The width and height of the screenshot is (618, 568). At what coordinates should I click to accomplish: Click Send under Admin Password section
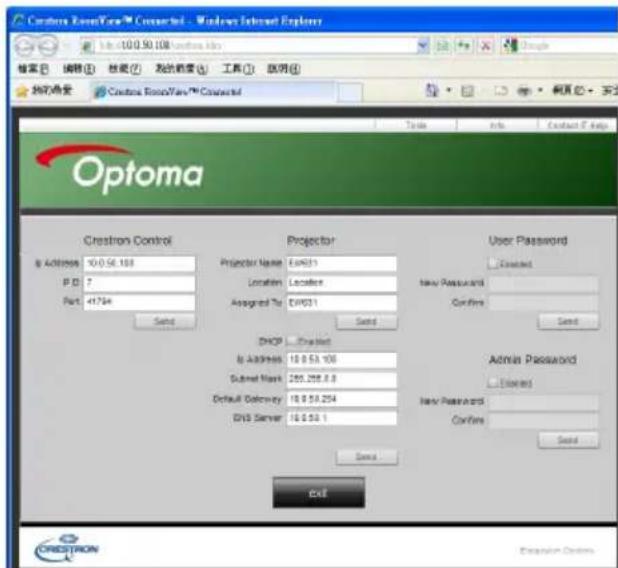pos(568,440)
